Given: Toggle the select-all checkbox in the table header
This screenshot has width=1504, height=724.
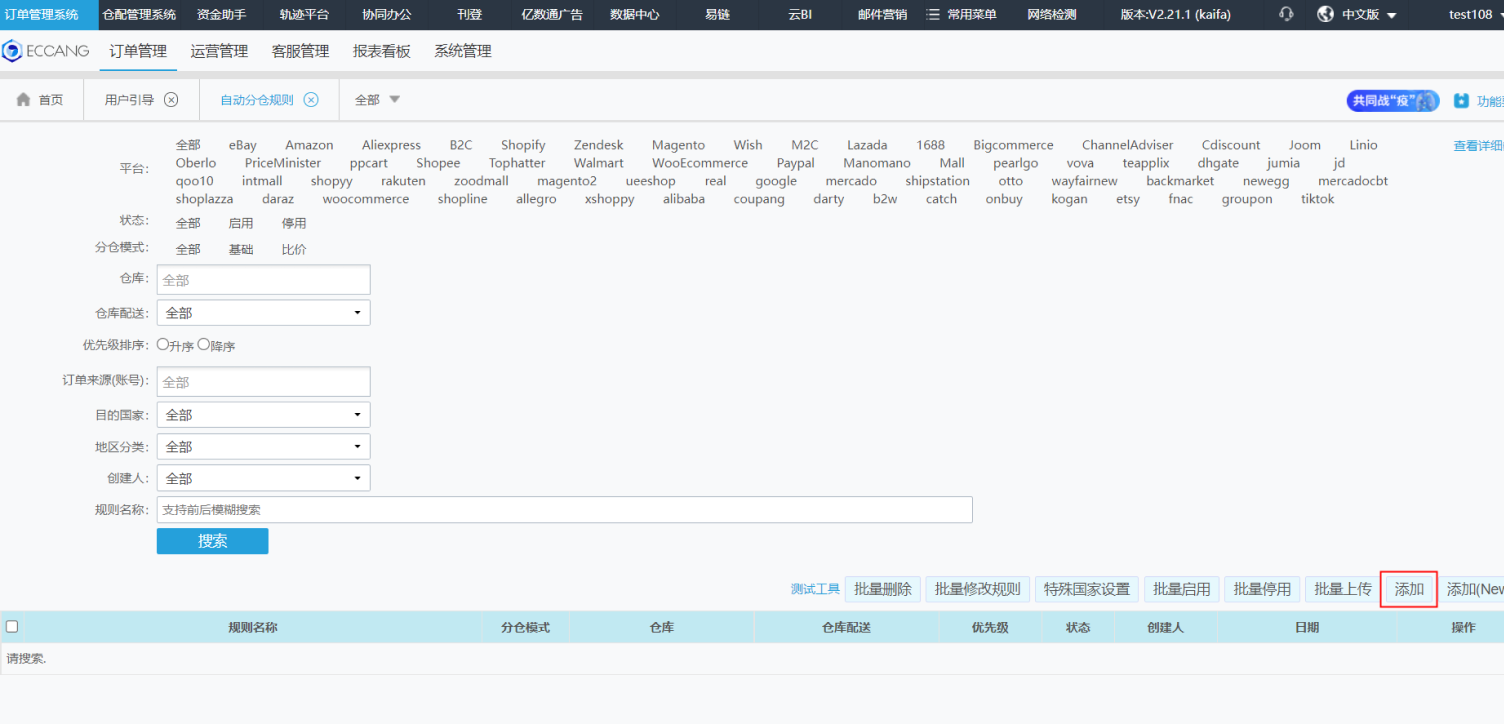Looking at the screenshot, I should coord(12,627).
